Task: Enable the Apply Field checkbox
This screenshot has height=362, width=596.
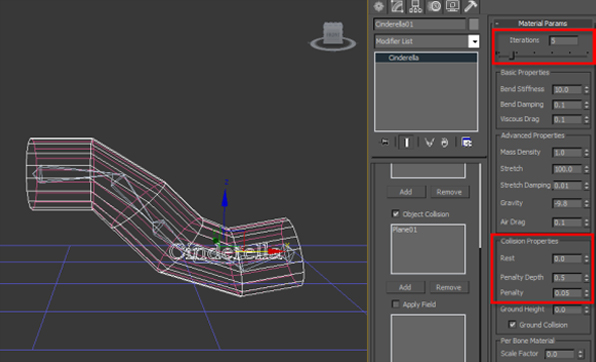Action: 396,304
